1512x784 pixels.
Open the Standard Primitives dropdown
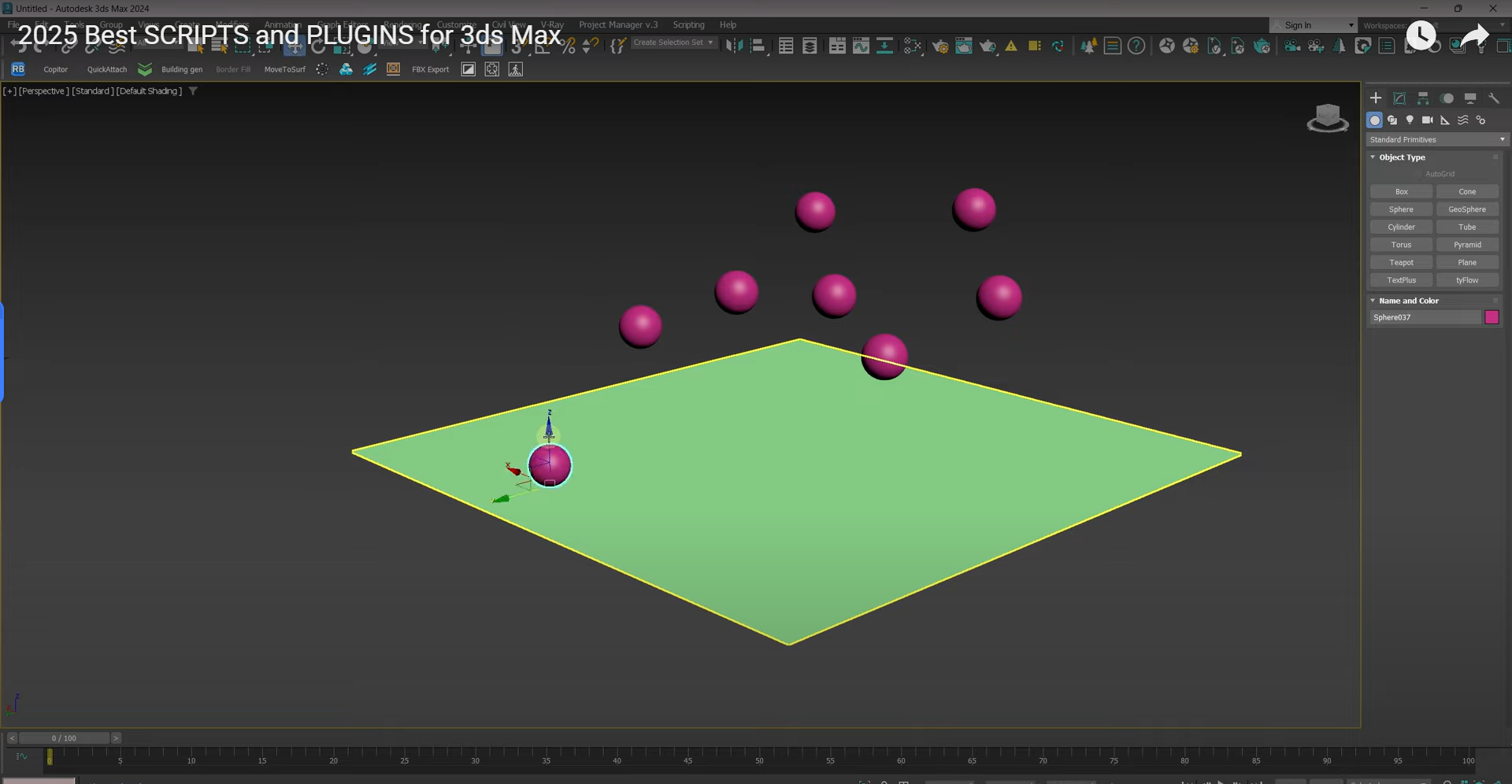pyautogui.click(x=1437, y=139)
